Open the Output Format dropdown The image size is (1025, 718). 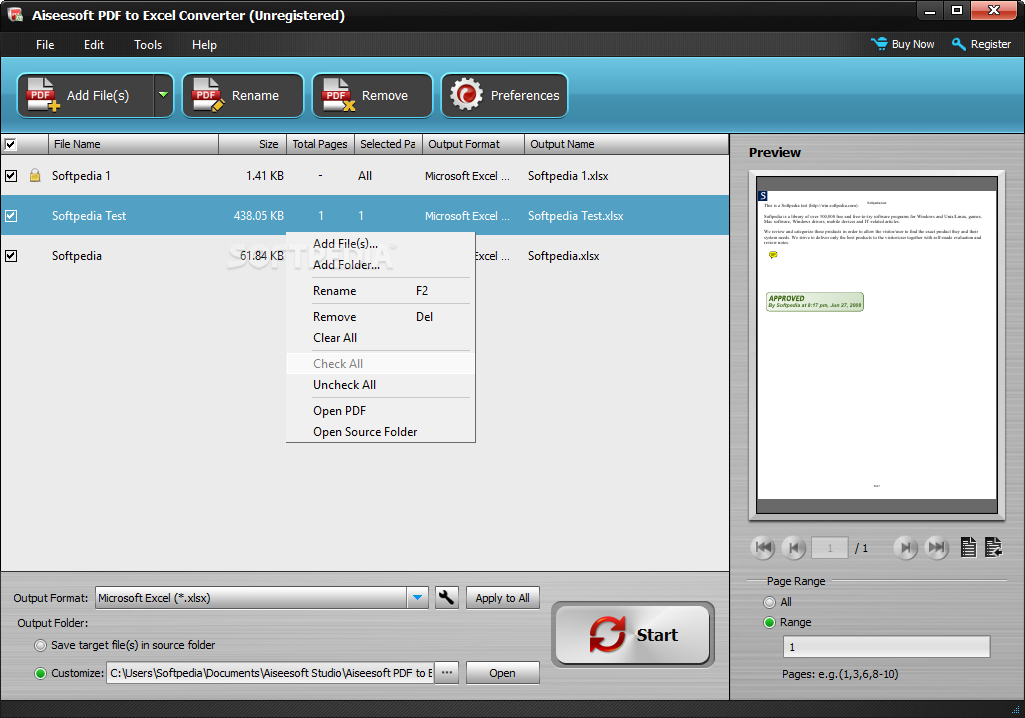click(417, 598)
